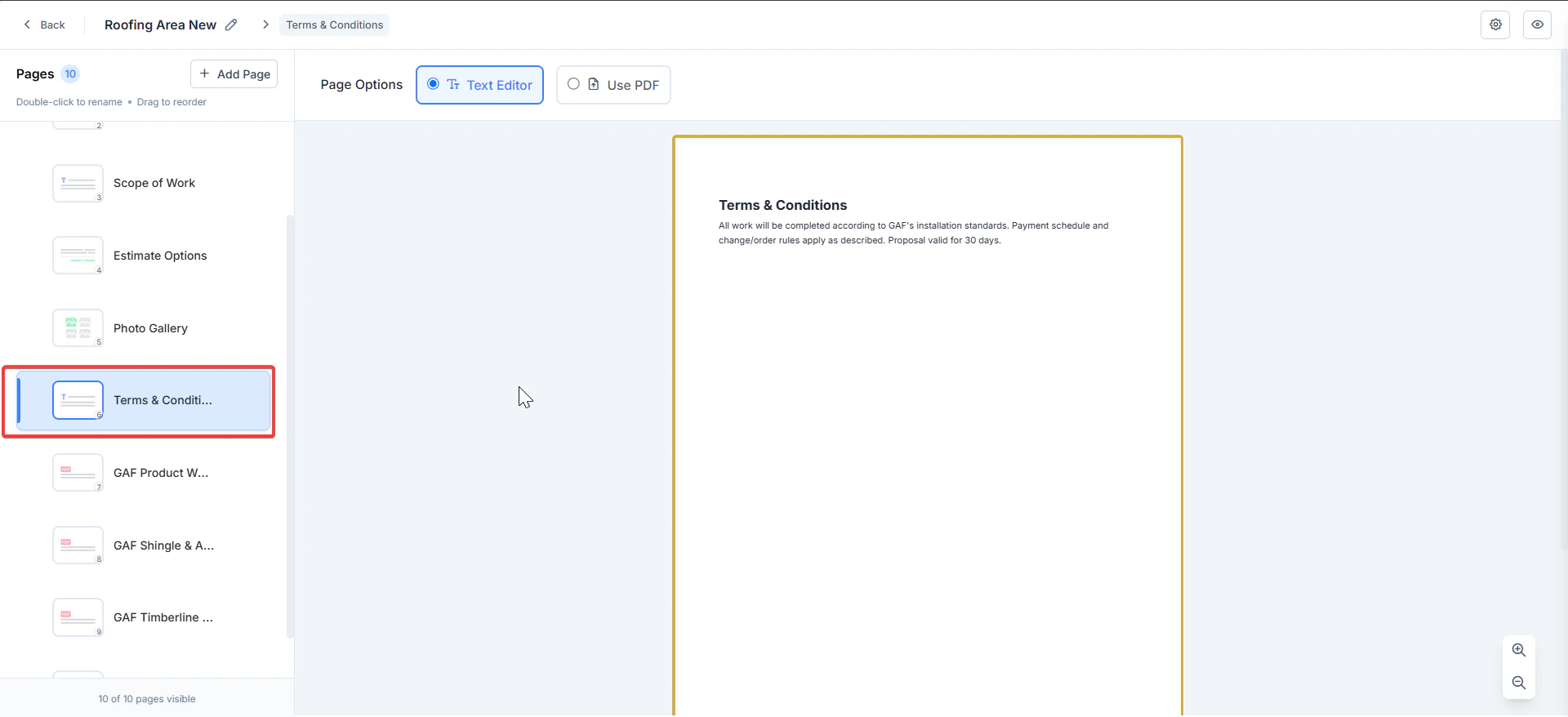
Task: Click the Roofing Area New title
Action: [x=160, y=24]
